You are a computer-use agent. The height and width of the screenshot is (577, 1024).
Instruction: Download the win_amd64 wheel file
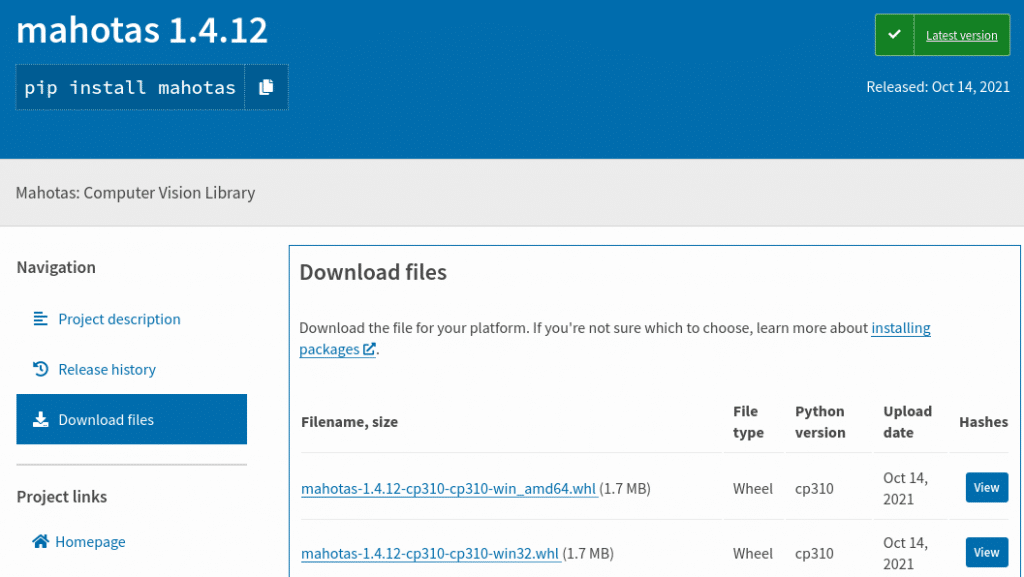449,489
